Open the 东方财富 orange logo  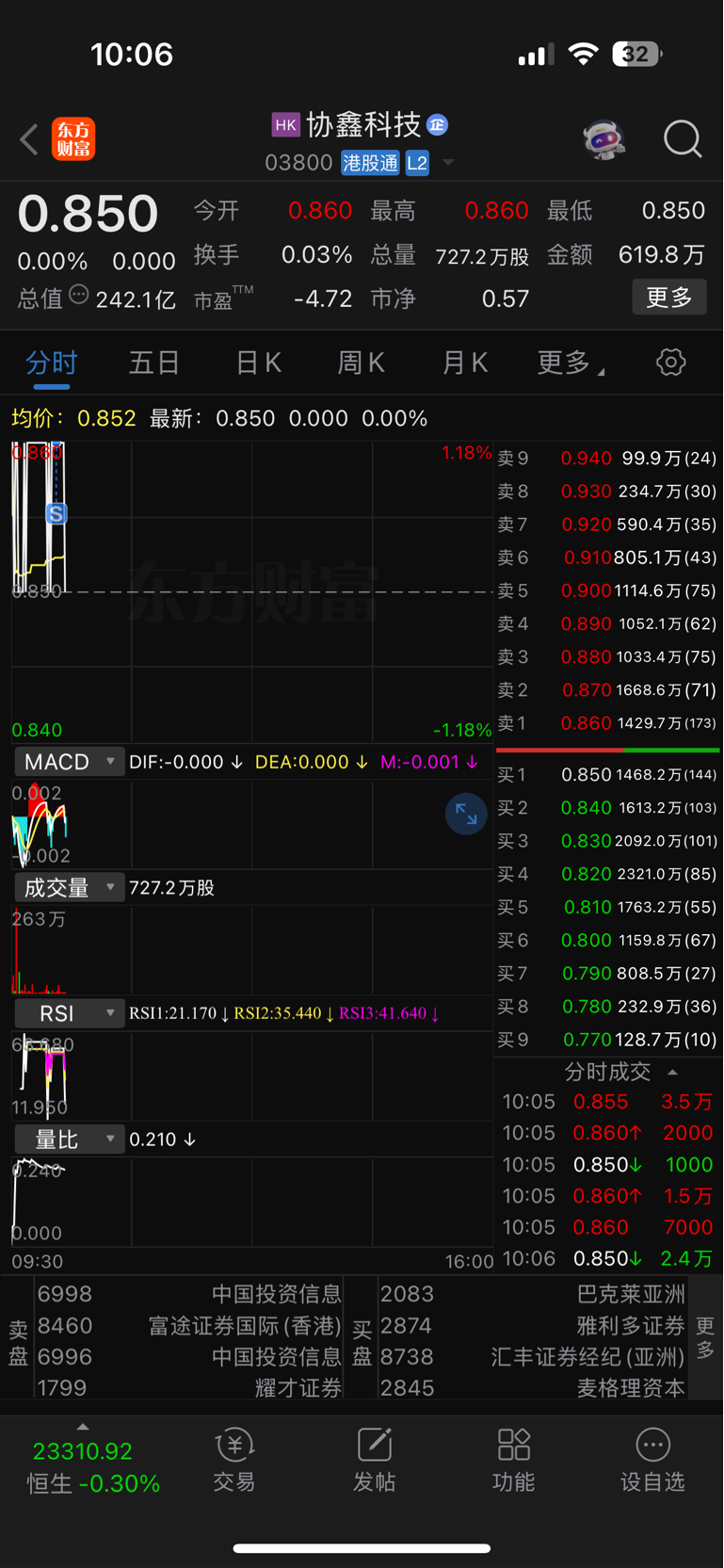[x=73, y=139]
